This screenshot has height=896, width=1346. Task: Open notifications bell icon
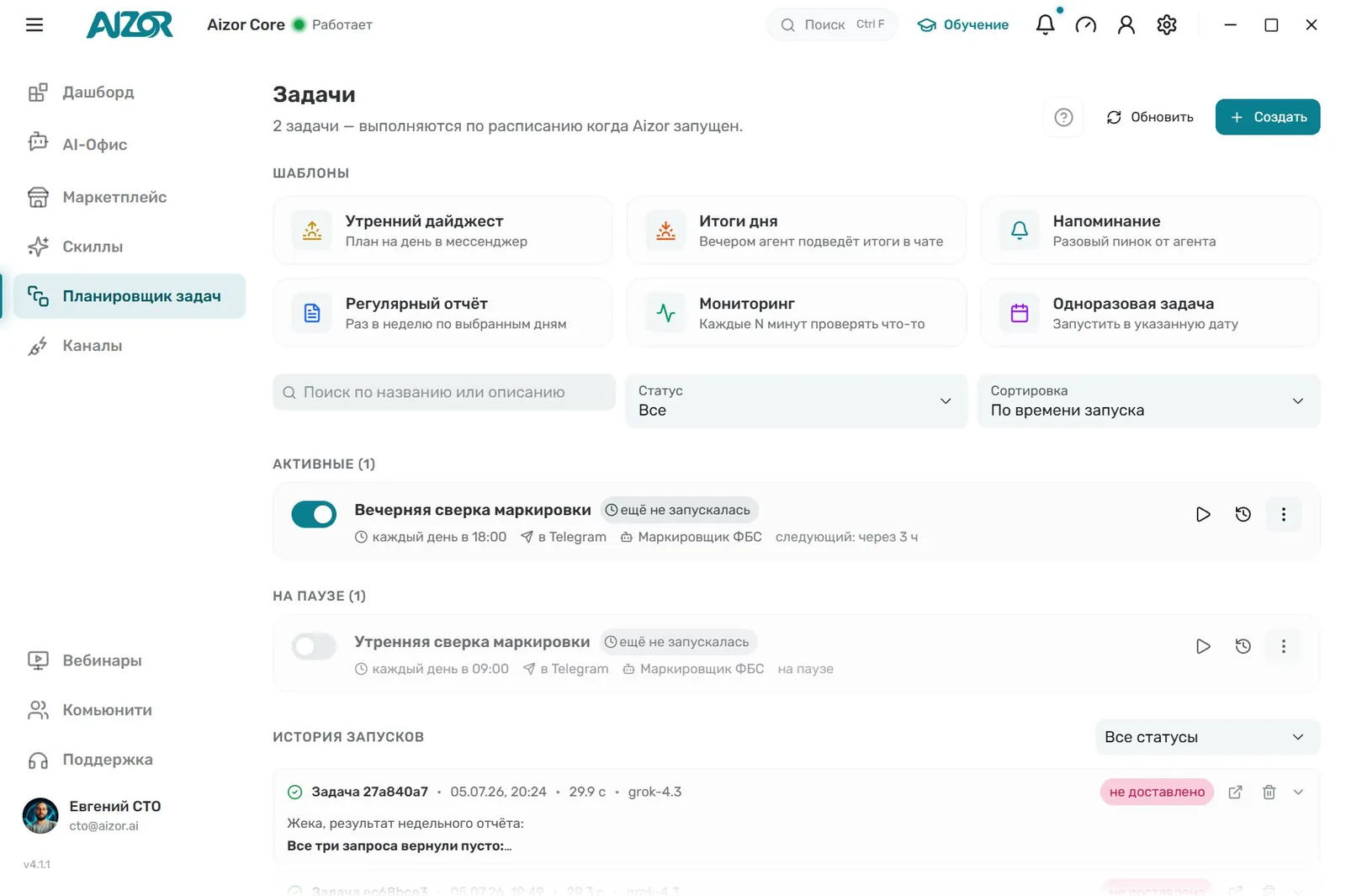(1045, 24)
